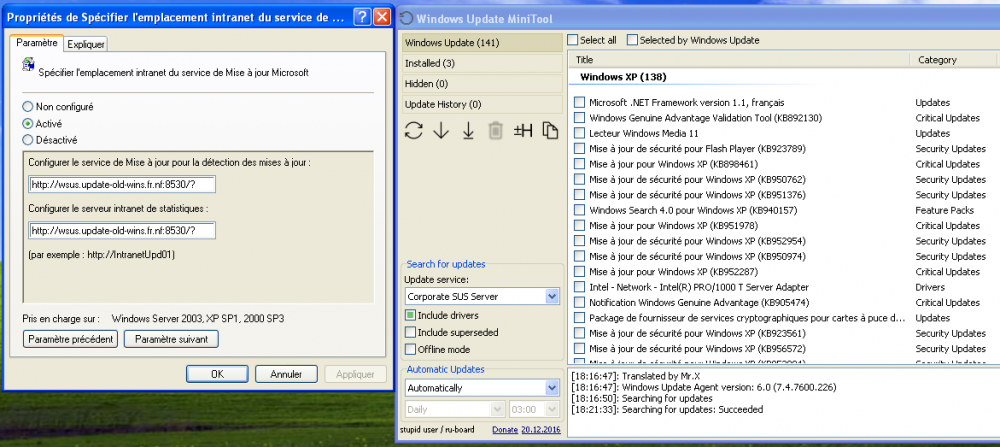
Task: Sort by the Title column header
Action: click(739, 60)
